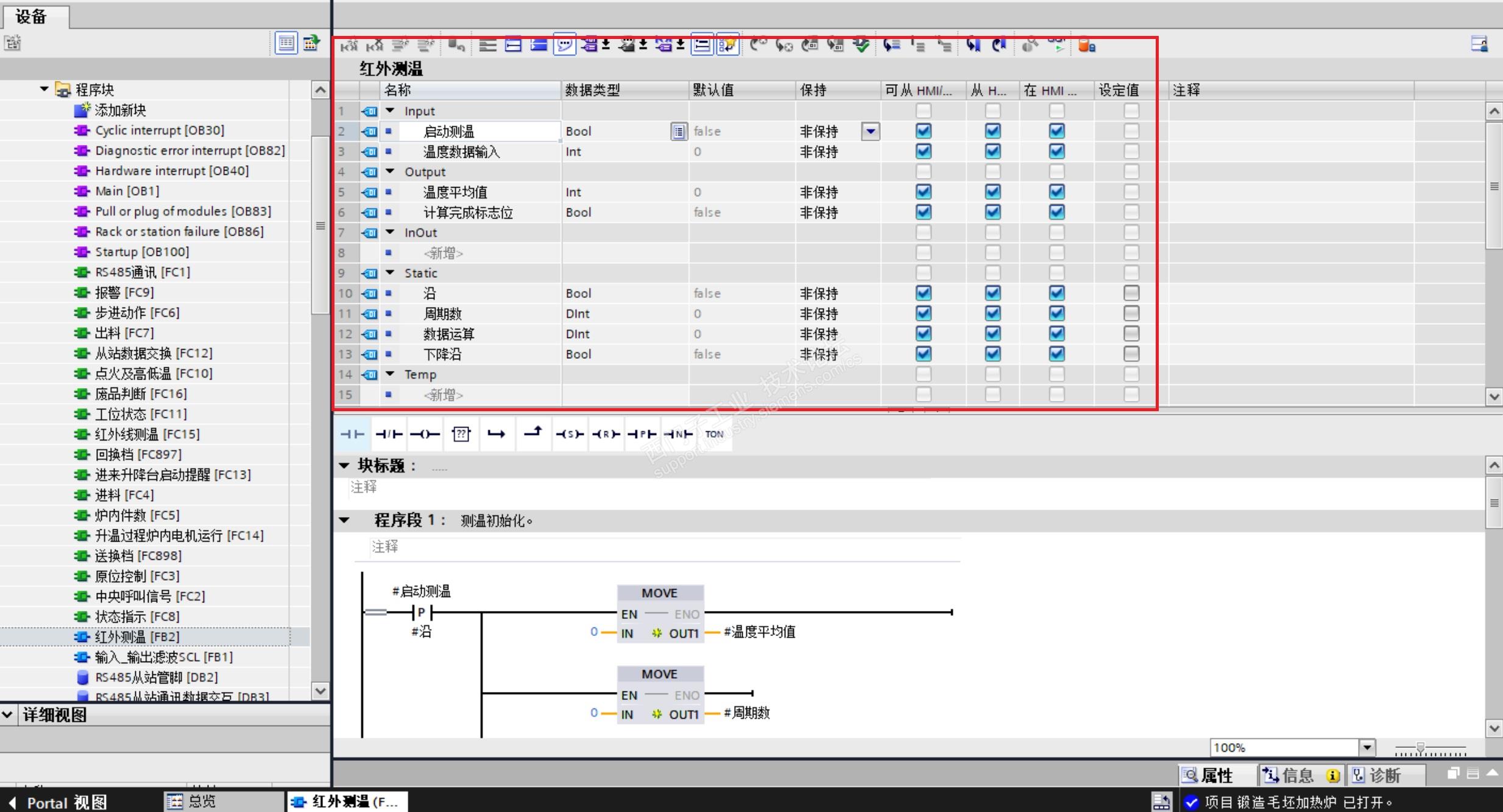Collapse the 程序块 folder in project tree

[44, 89]
